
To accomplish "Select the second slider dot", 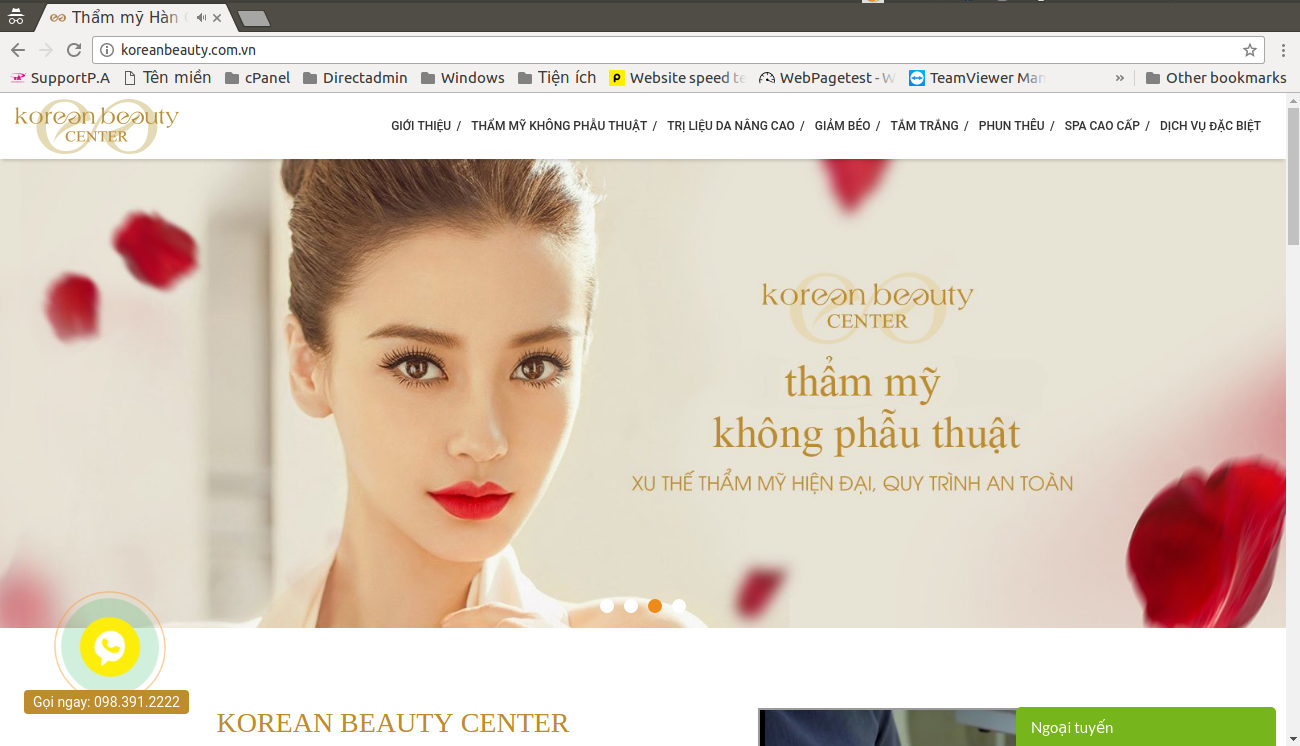I will pos(631,606).
